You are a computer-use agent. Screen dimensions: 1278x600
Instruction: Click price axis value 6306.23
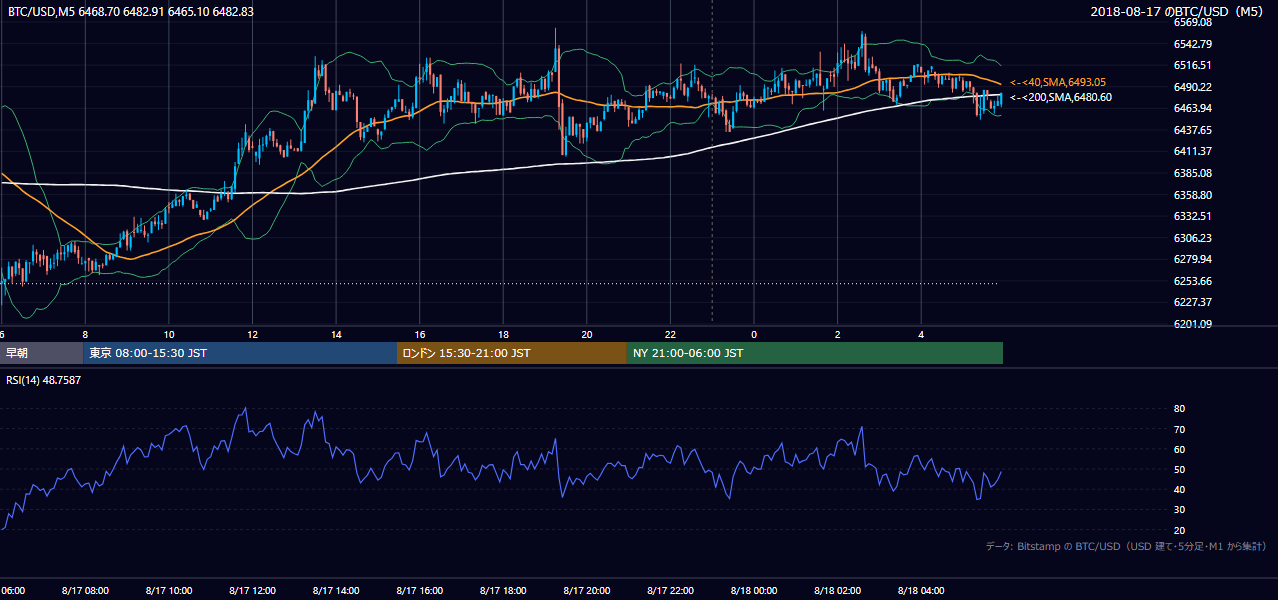point(1192,238)
